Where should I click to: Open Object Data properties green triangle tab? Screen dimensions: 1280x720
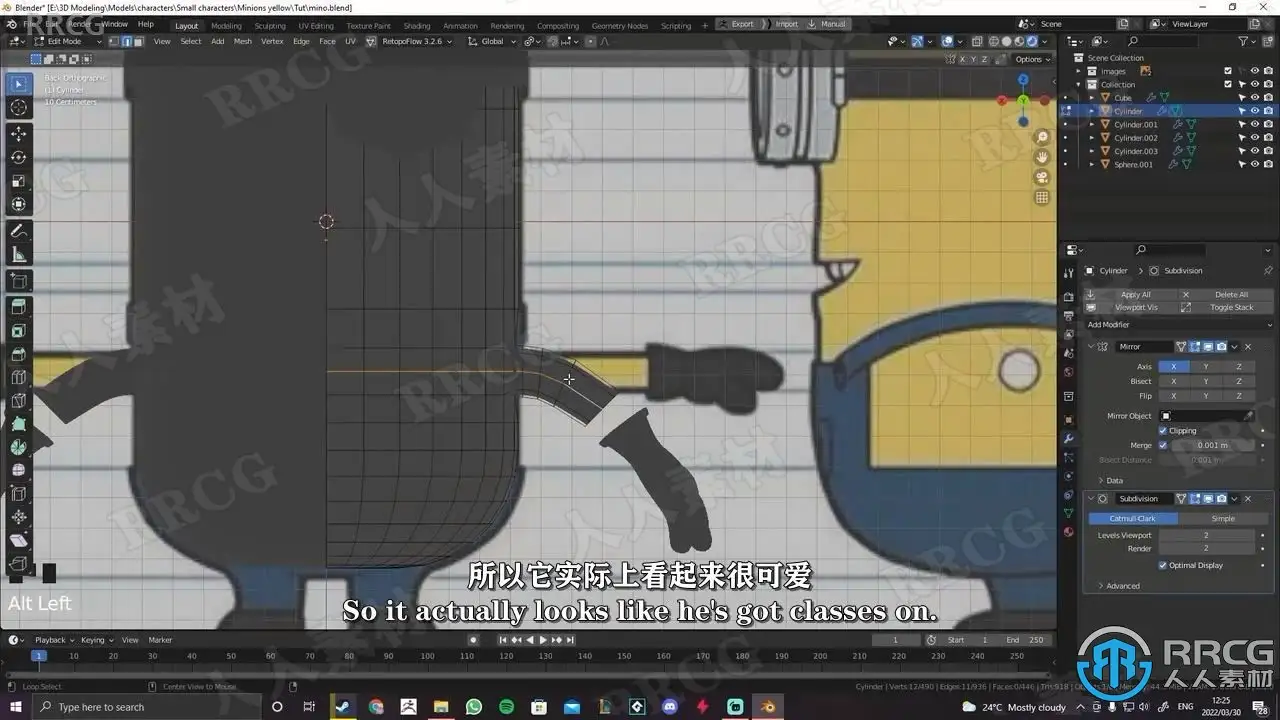coord(1068,513)
